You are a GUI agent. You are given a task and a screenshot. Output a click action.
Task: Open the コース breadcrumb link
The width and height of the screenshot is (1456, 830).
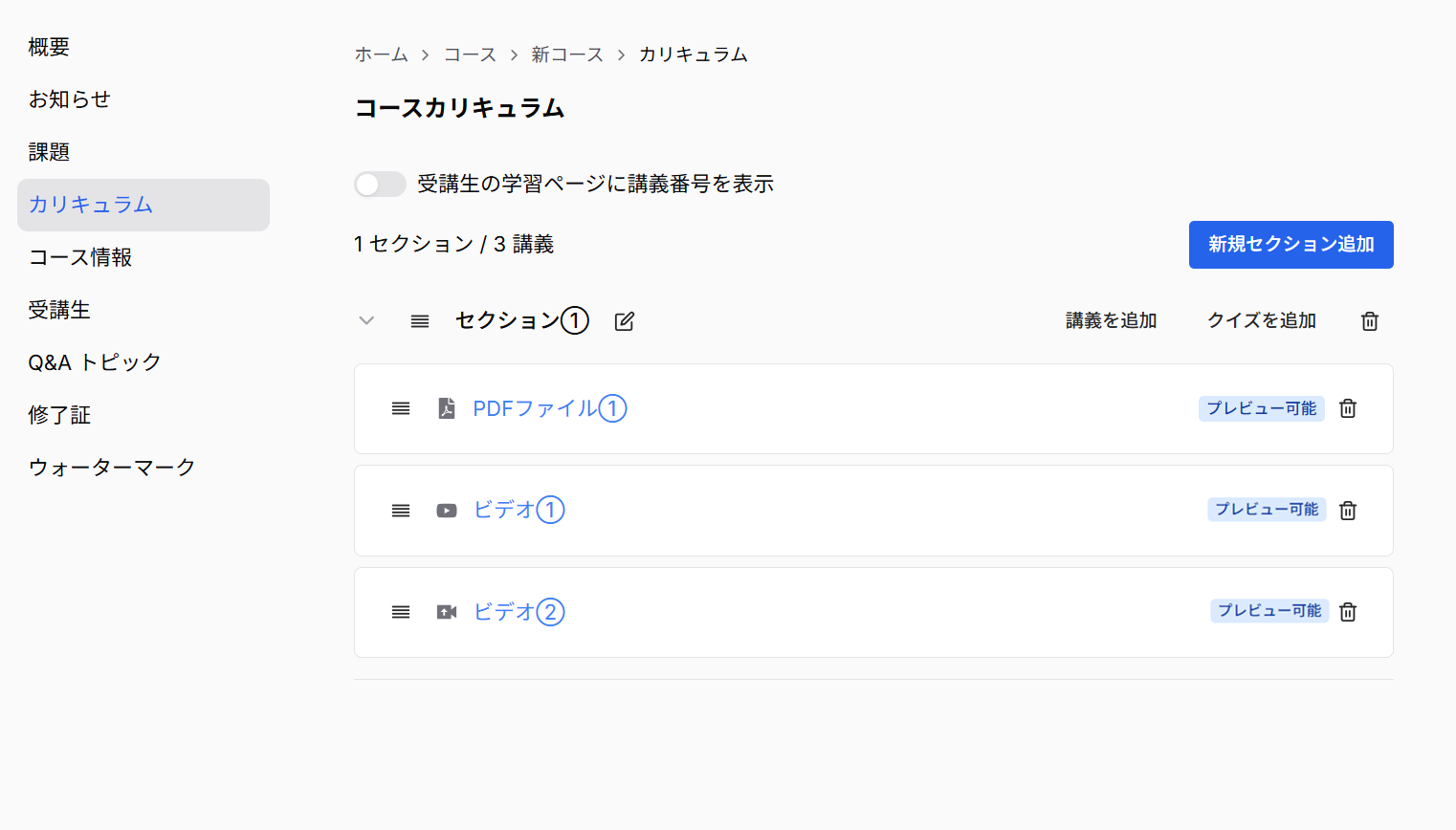click(x=470, y=55)
